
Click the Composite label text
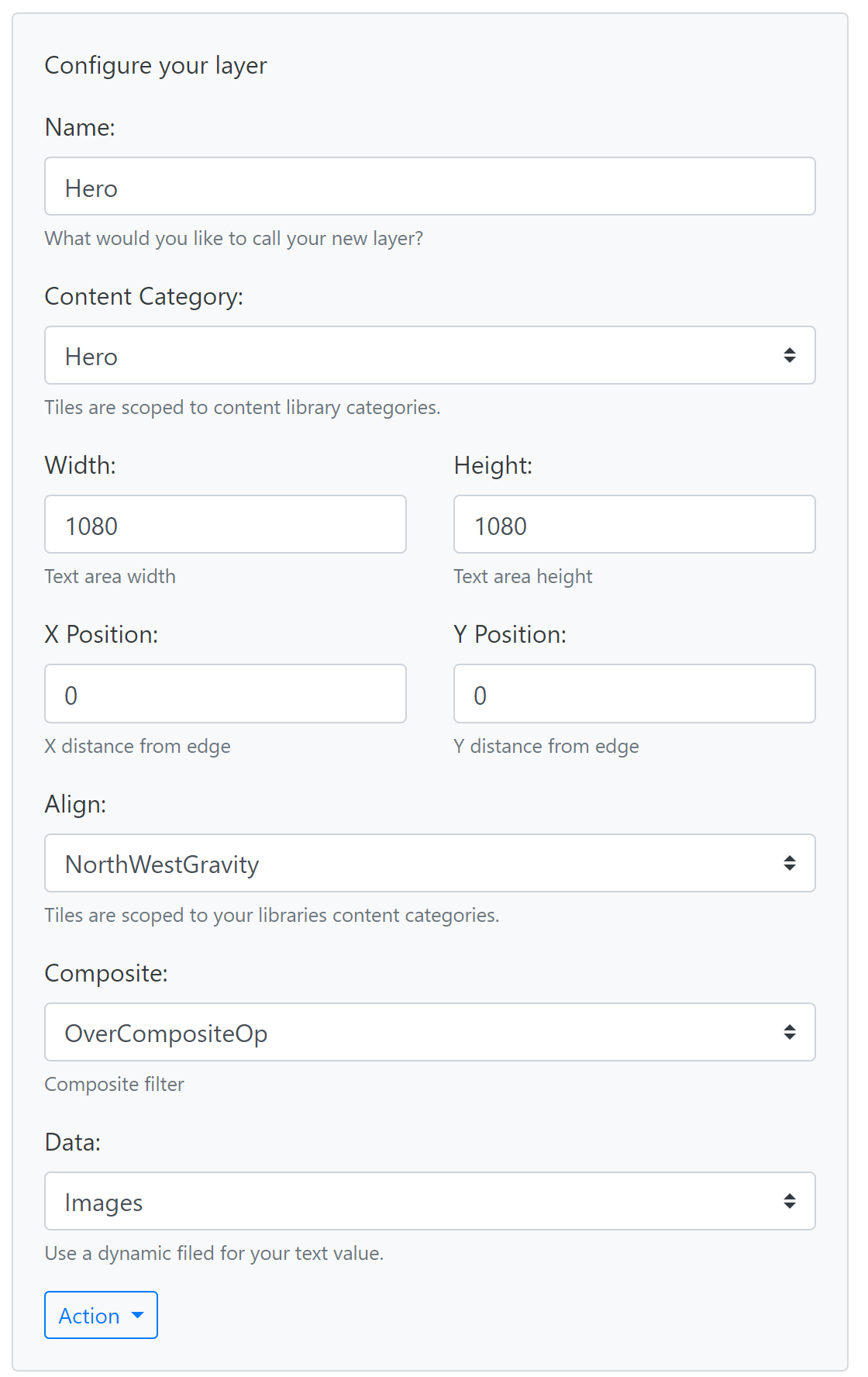click(x=106, y=973)
